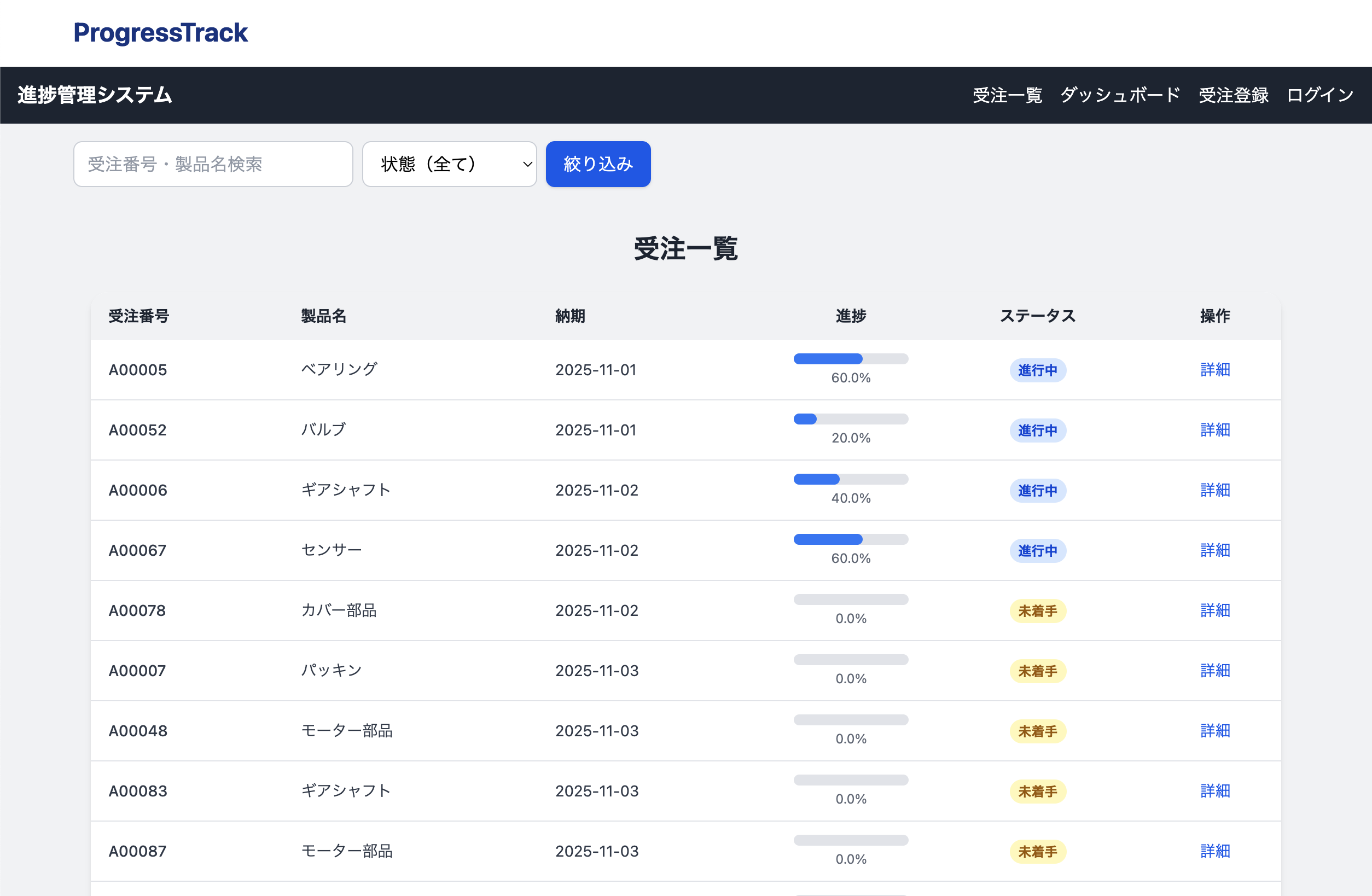The width and height of the screenshot is (1372, 896).
Task: Navigate to 受注一覧 in the navigation bar
Action: pos(1007,95)
